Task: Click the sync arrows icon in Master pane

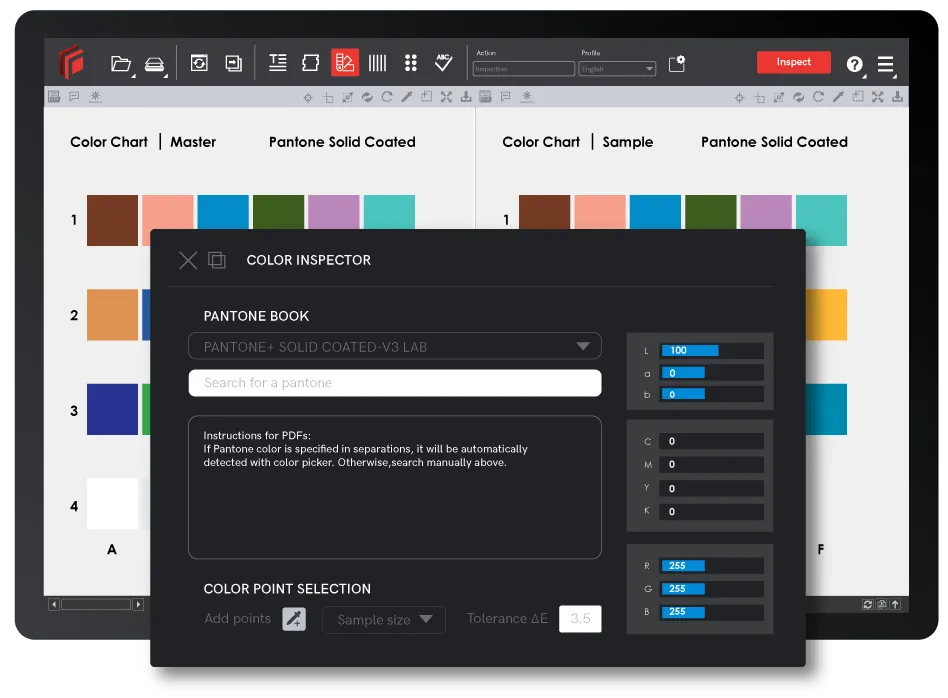Action: (367, 97)
